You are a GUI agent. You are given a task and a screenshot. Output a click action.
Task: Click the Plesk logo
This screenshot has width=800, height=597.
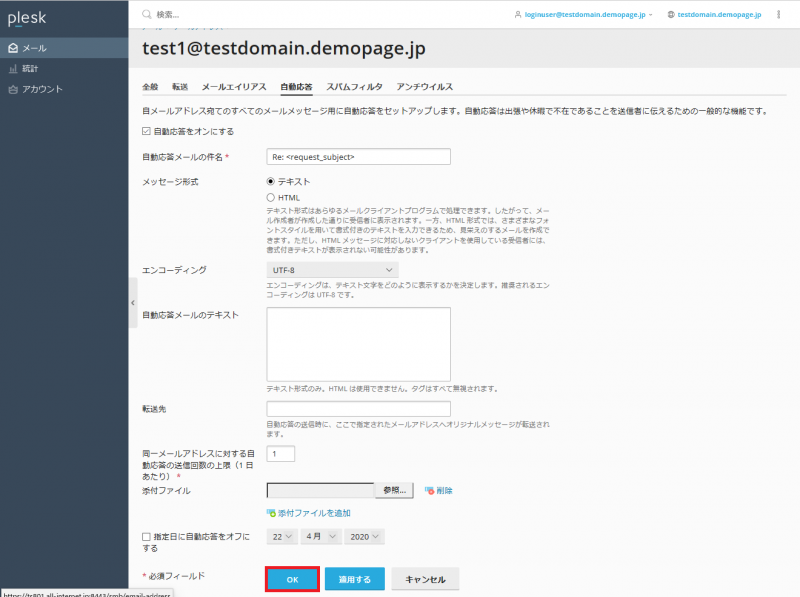pos(27,18)
